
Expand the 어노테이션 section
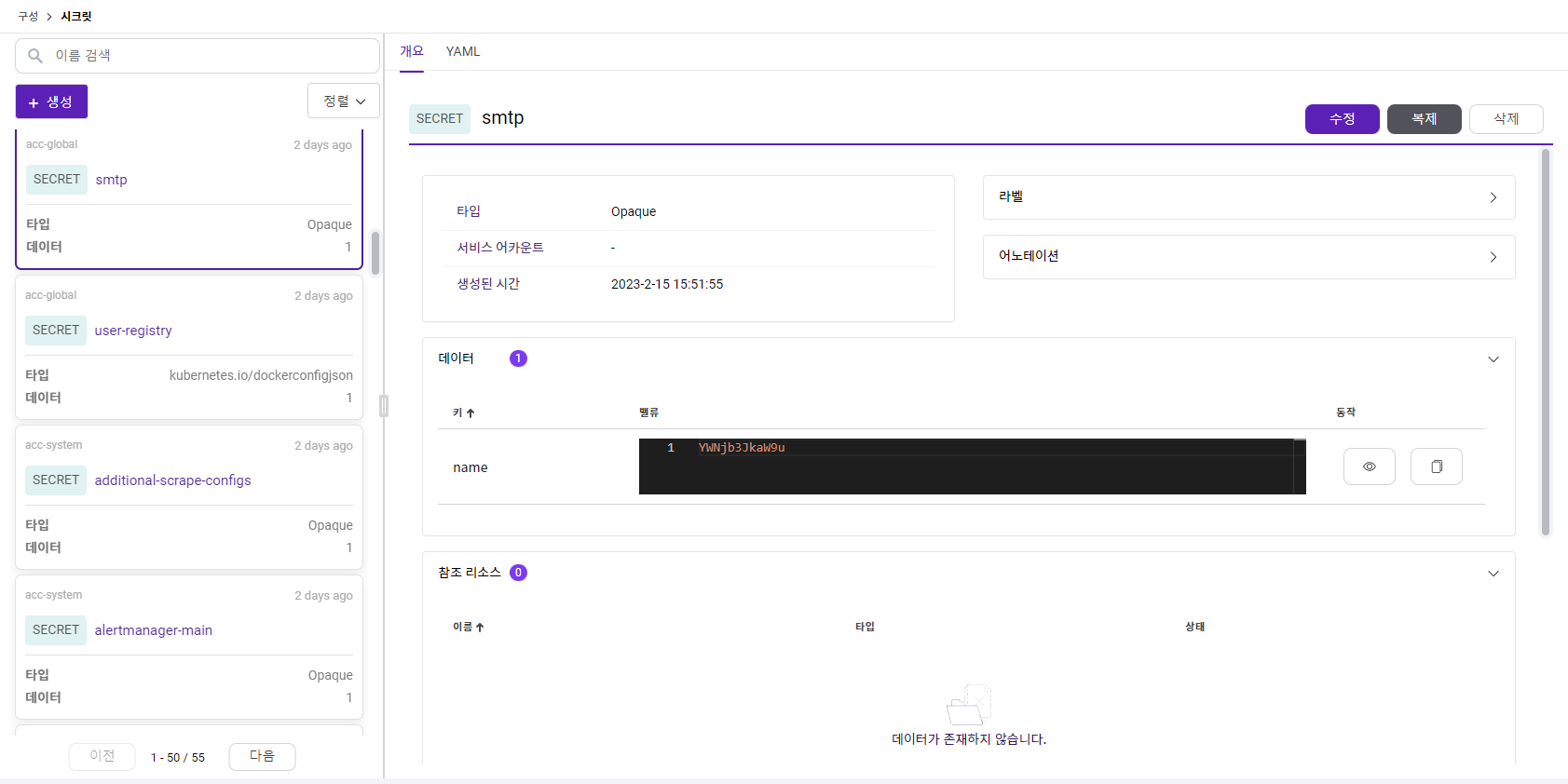point(1248,257)
